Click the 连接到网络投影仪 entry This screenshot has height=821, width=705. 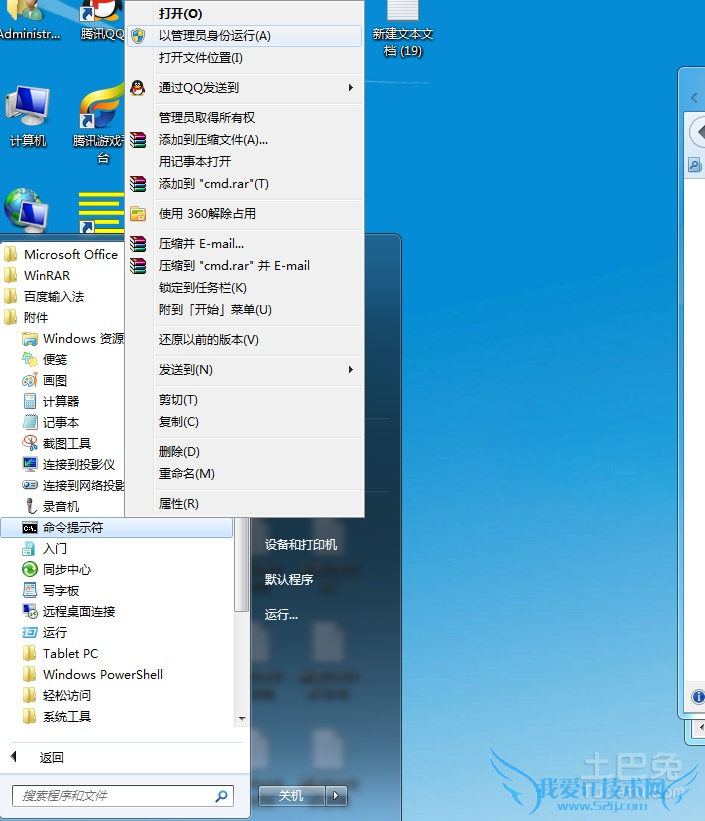click(73, 485)
